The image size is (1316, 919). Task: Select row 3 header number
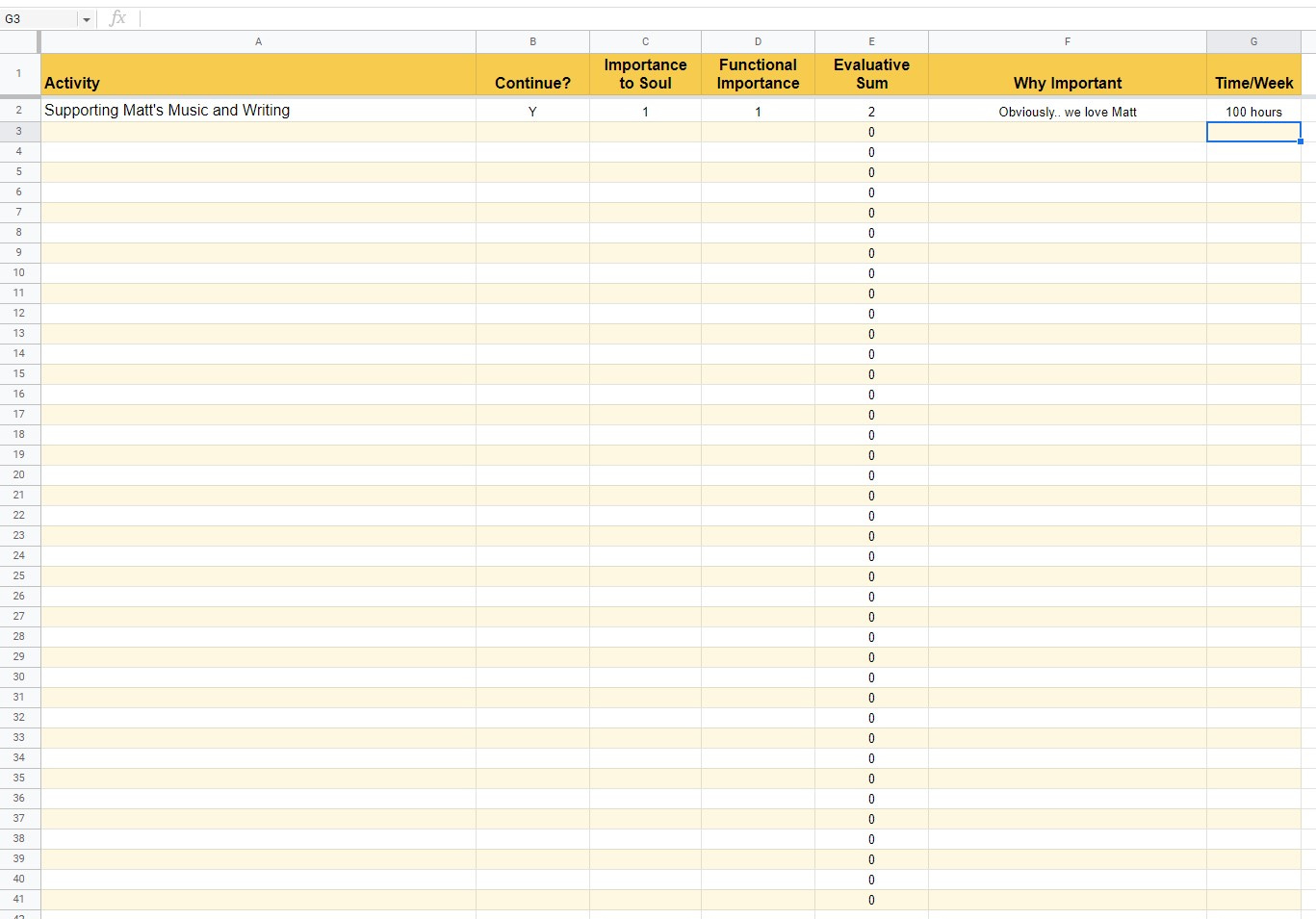click(18, 132)
